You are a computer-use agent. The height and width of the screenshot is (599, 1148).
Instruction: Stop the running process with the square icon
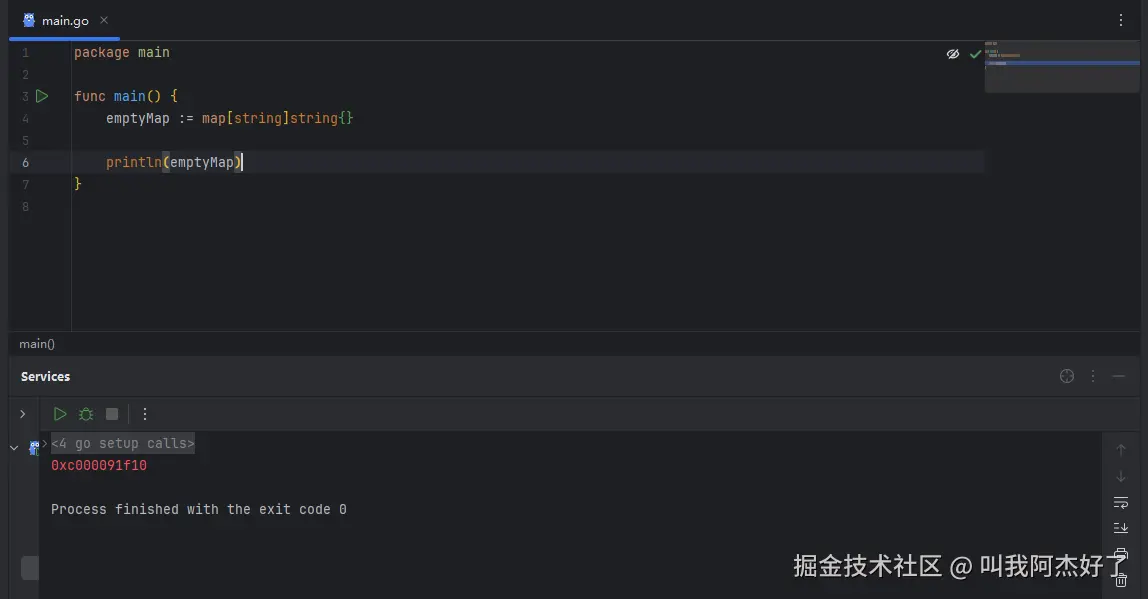[112, 414]
